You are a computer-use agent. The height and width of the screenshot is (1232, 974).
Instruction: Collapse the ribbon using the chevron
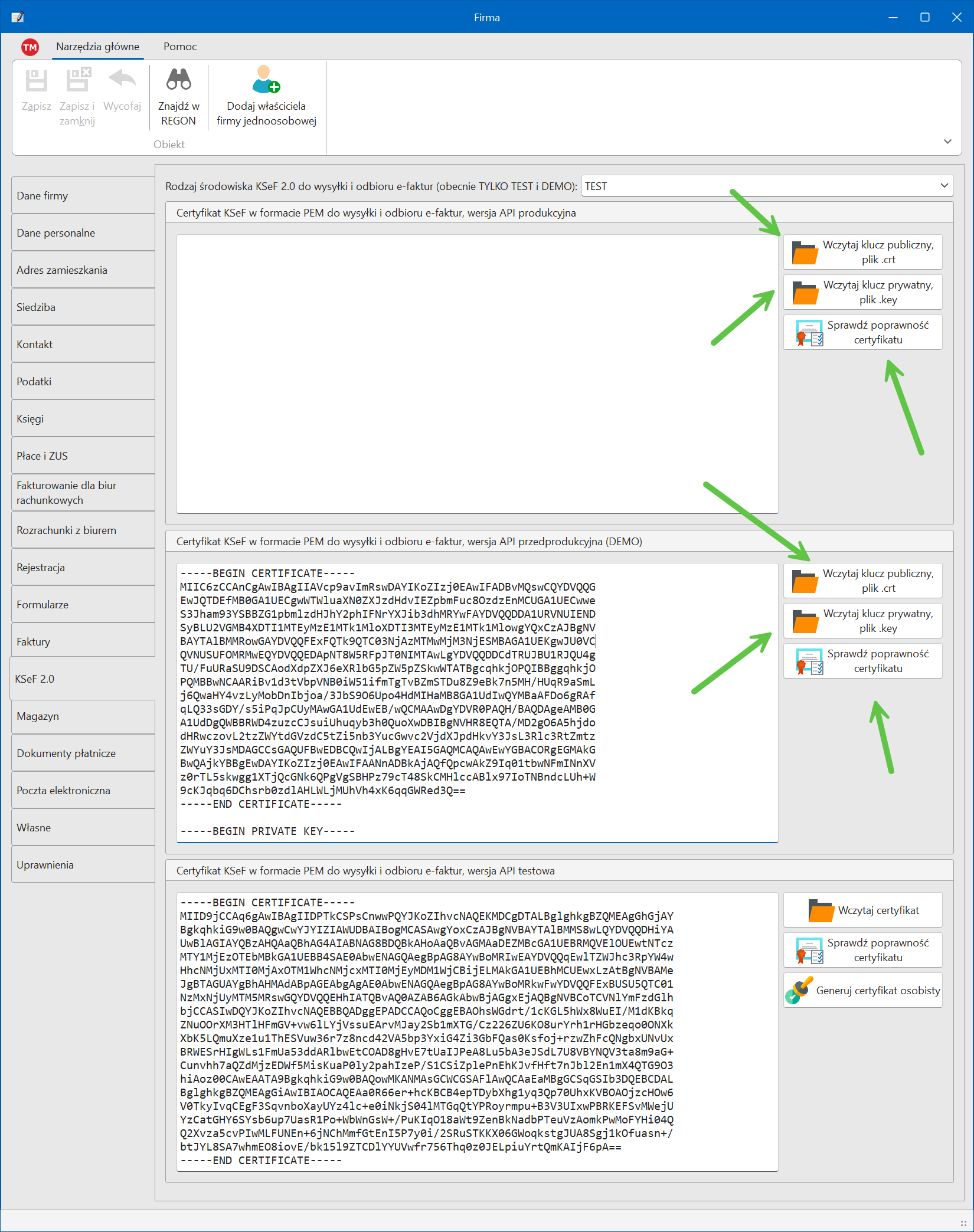pyautogui.click(x=947, y=142)
